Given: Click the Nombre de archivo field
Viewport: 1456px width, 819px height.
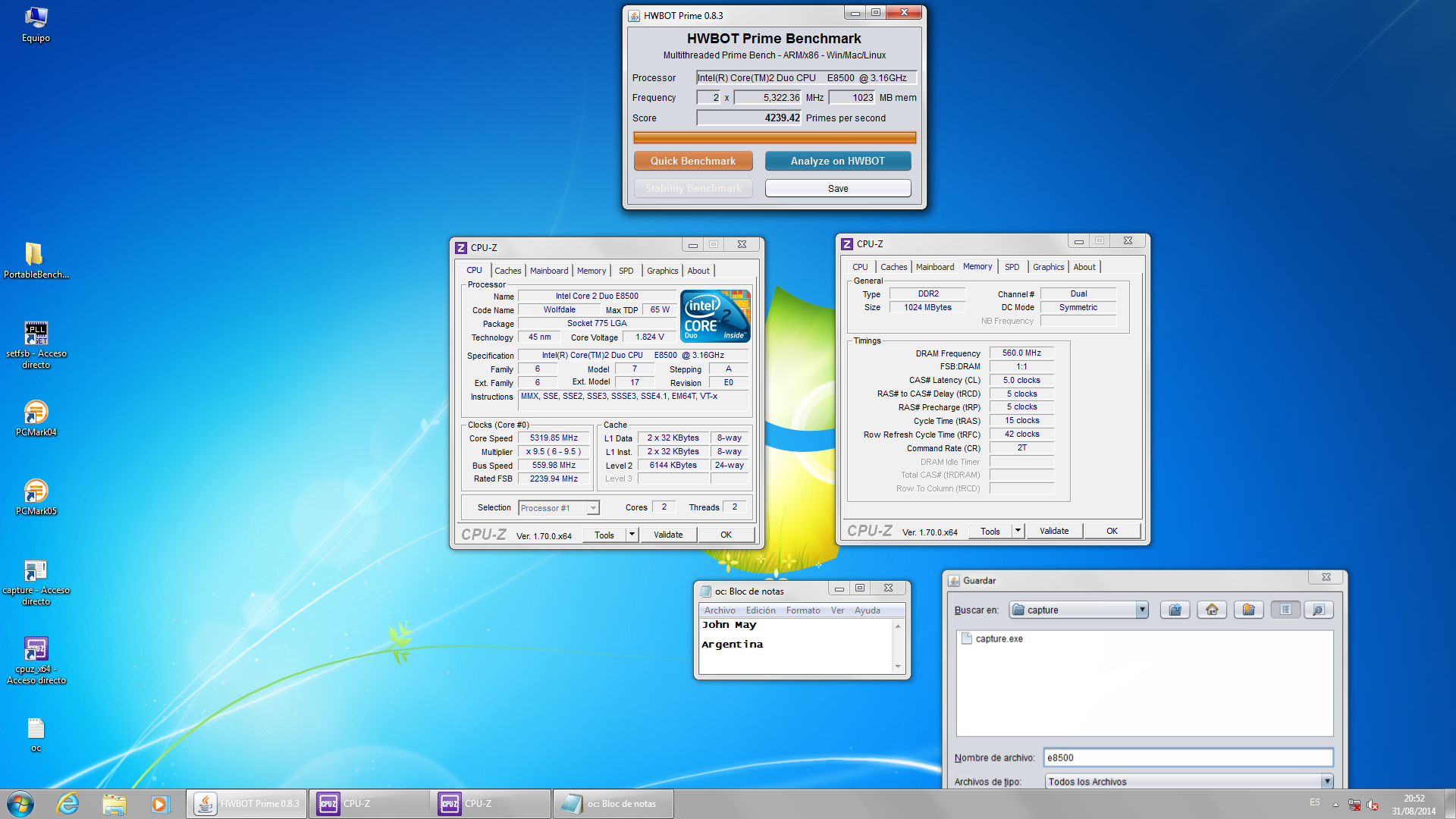Looking at the screenshot, I should pyautogui.click(x=1188, y=758).
